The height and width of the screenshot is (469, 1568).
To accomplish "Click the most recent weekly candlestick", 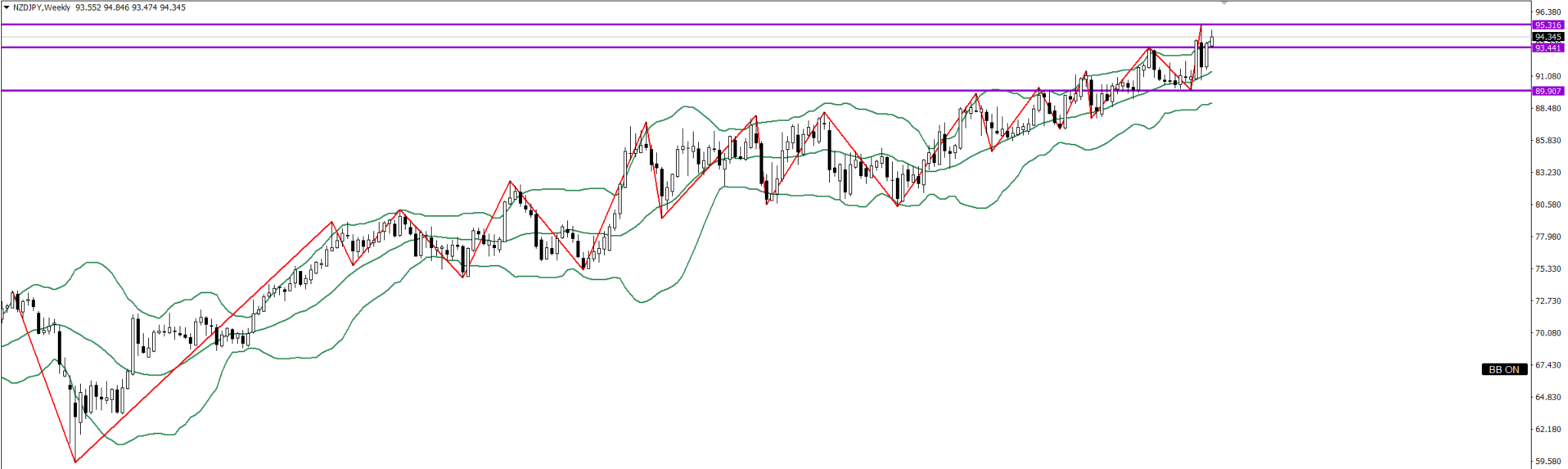I will coord(1211,39).
